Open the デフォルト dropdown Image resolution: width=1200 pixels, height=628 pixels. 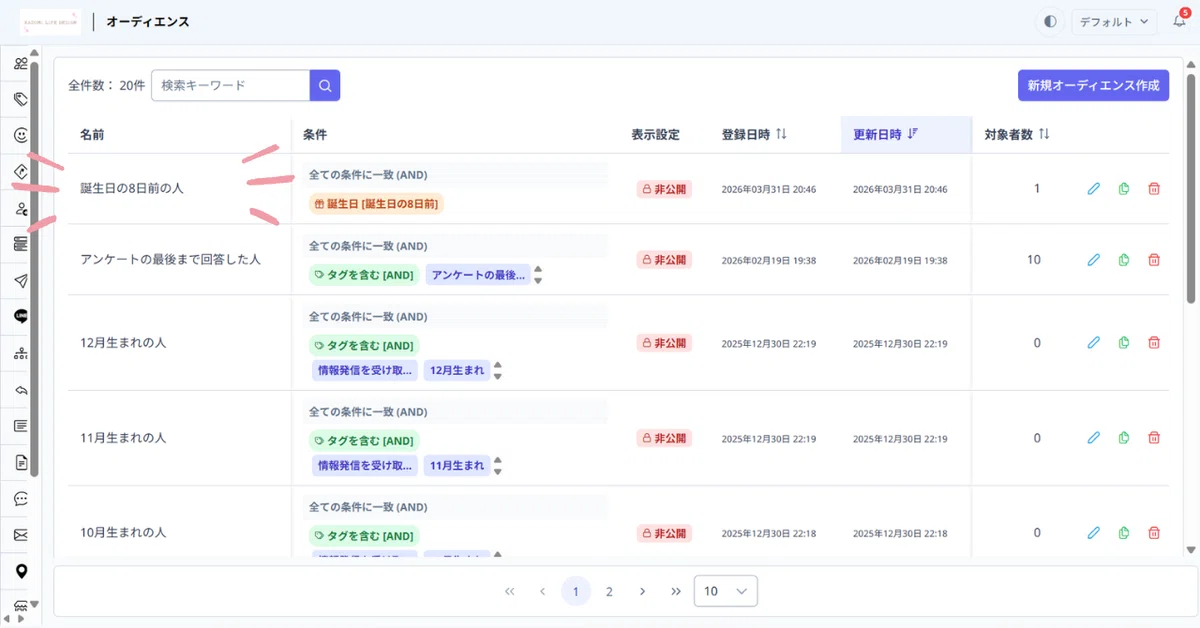1114,21
